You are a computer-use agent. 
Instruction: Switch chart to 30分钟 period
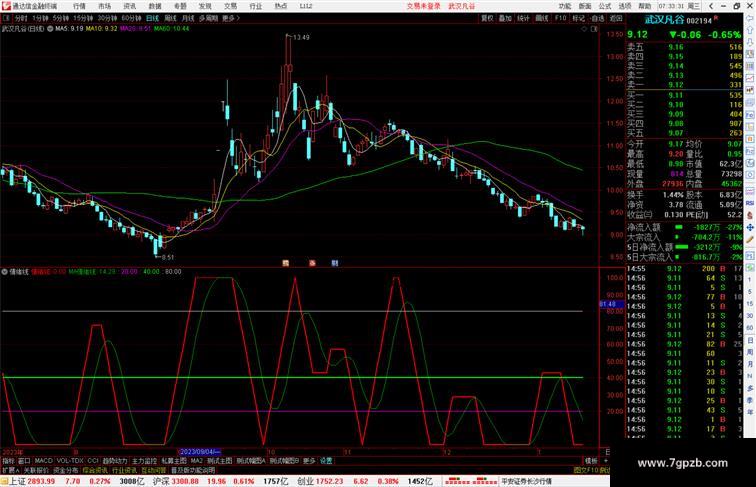click(x=107, y=18)
